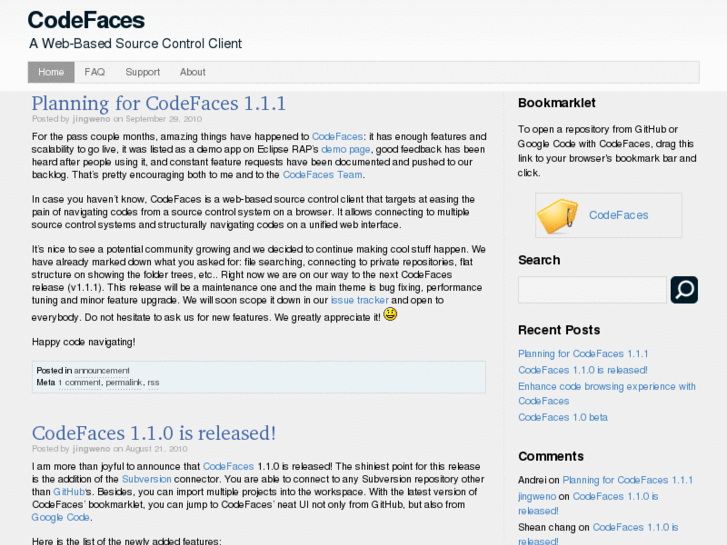The height and width of the screenshot is (545, 727).
Task: Open the GitHub link in the second post
Action: point(69,492)
